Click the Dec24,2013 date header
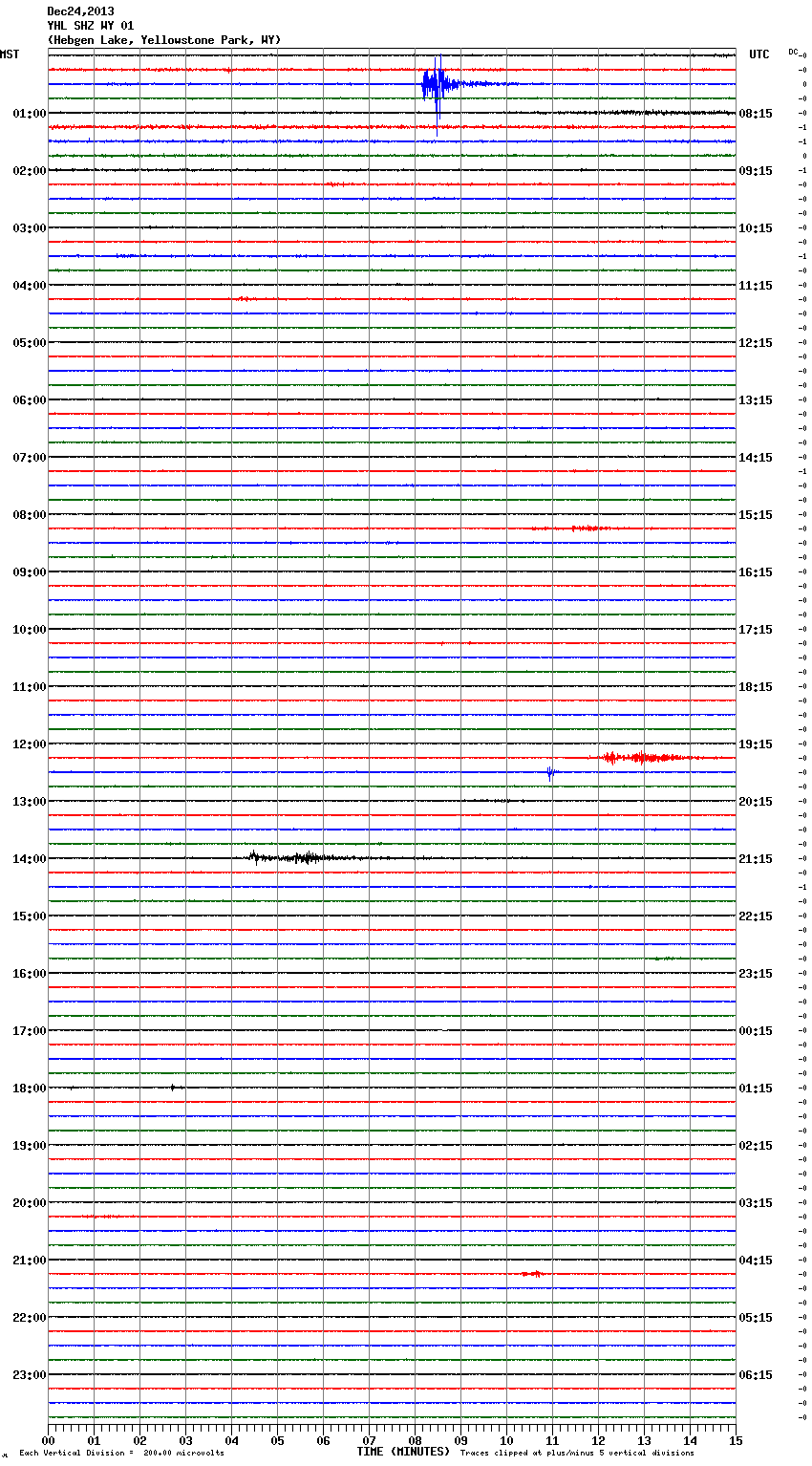Viewport: 812px width, 1466px height. (x=80, y=11)
